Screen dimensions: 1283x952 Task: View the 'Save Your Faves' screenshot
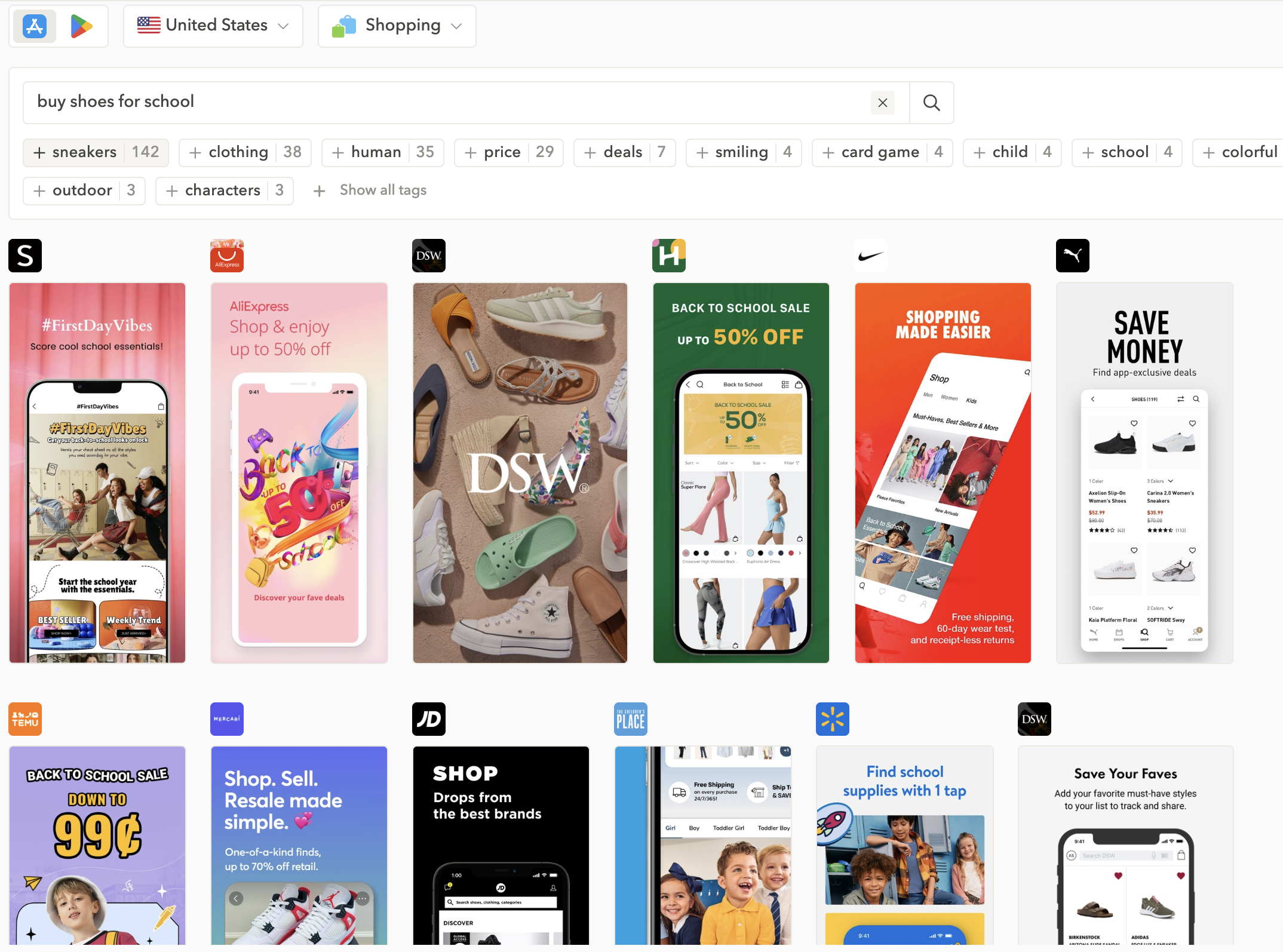pos(1126,846)
